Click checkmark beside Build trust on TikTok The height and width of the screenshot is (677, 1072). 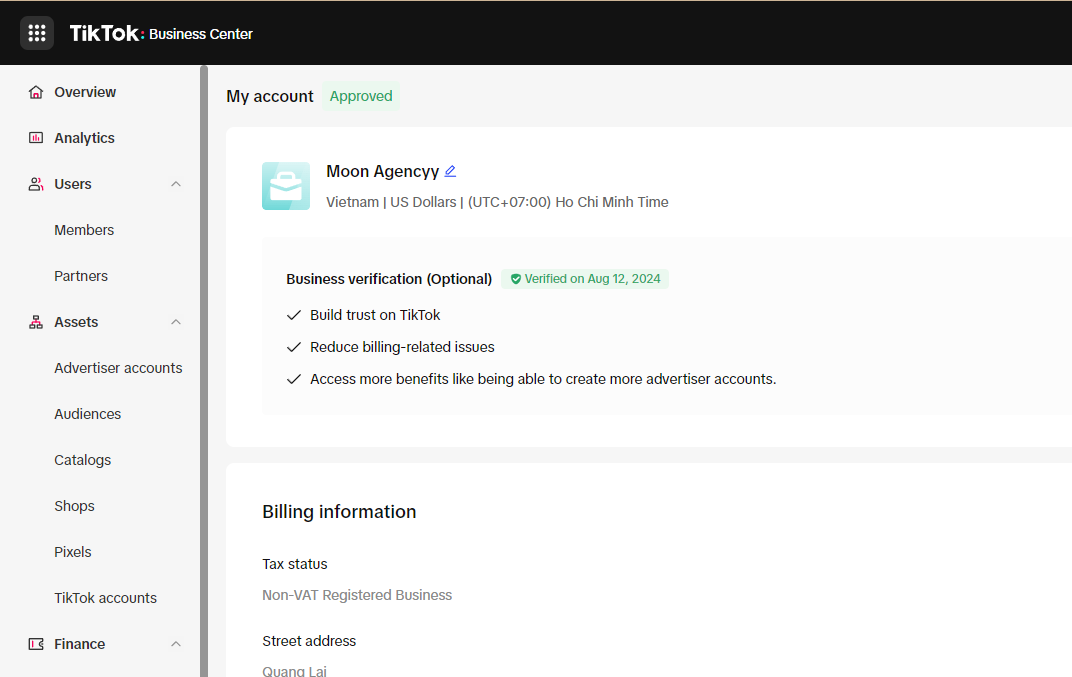(294, 315)
